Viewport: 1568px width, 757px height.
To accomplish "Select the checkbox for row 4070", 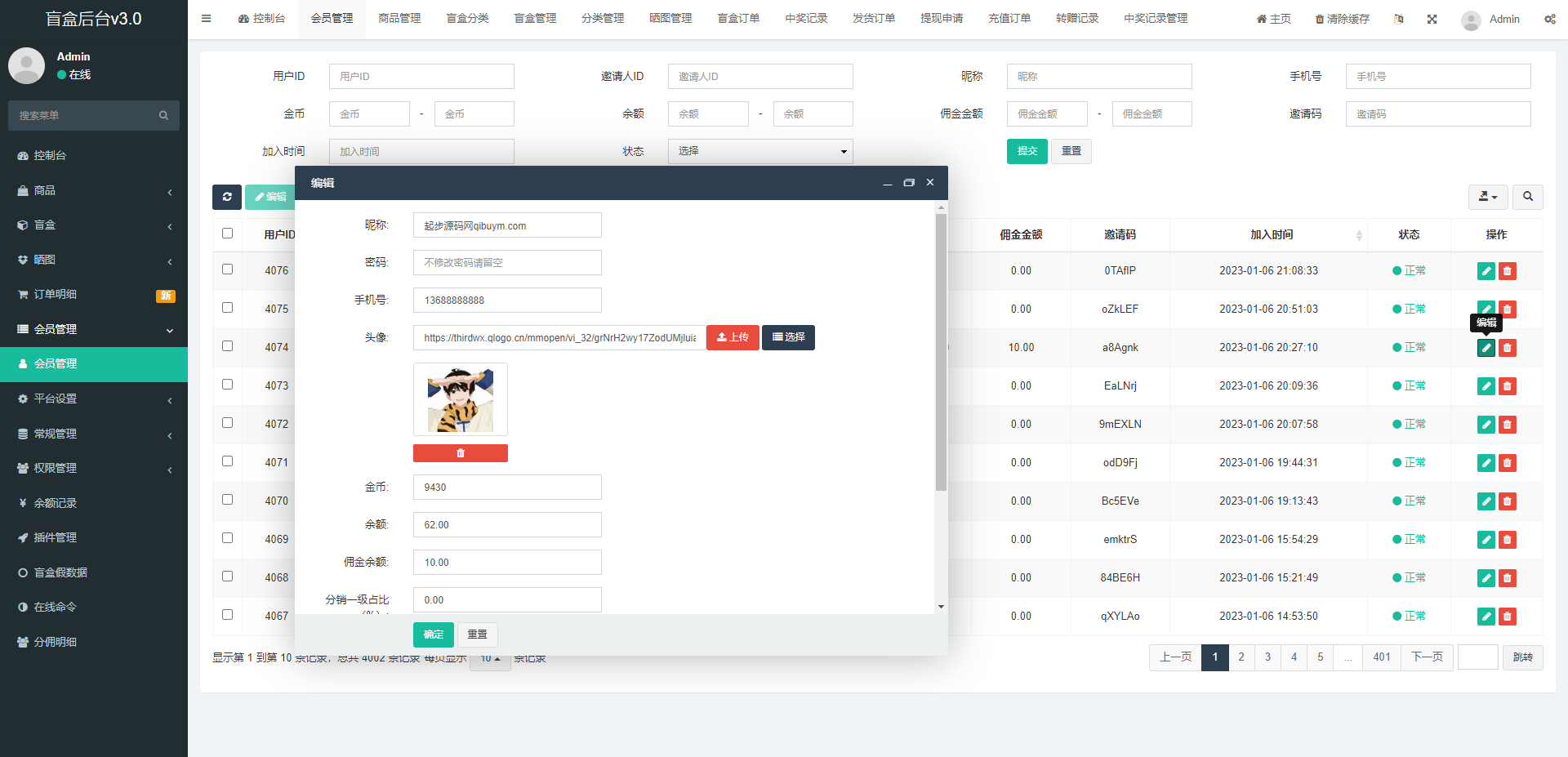I will tap(227, 500).
